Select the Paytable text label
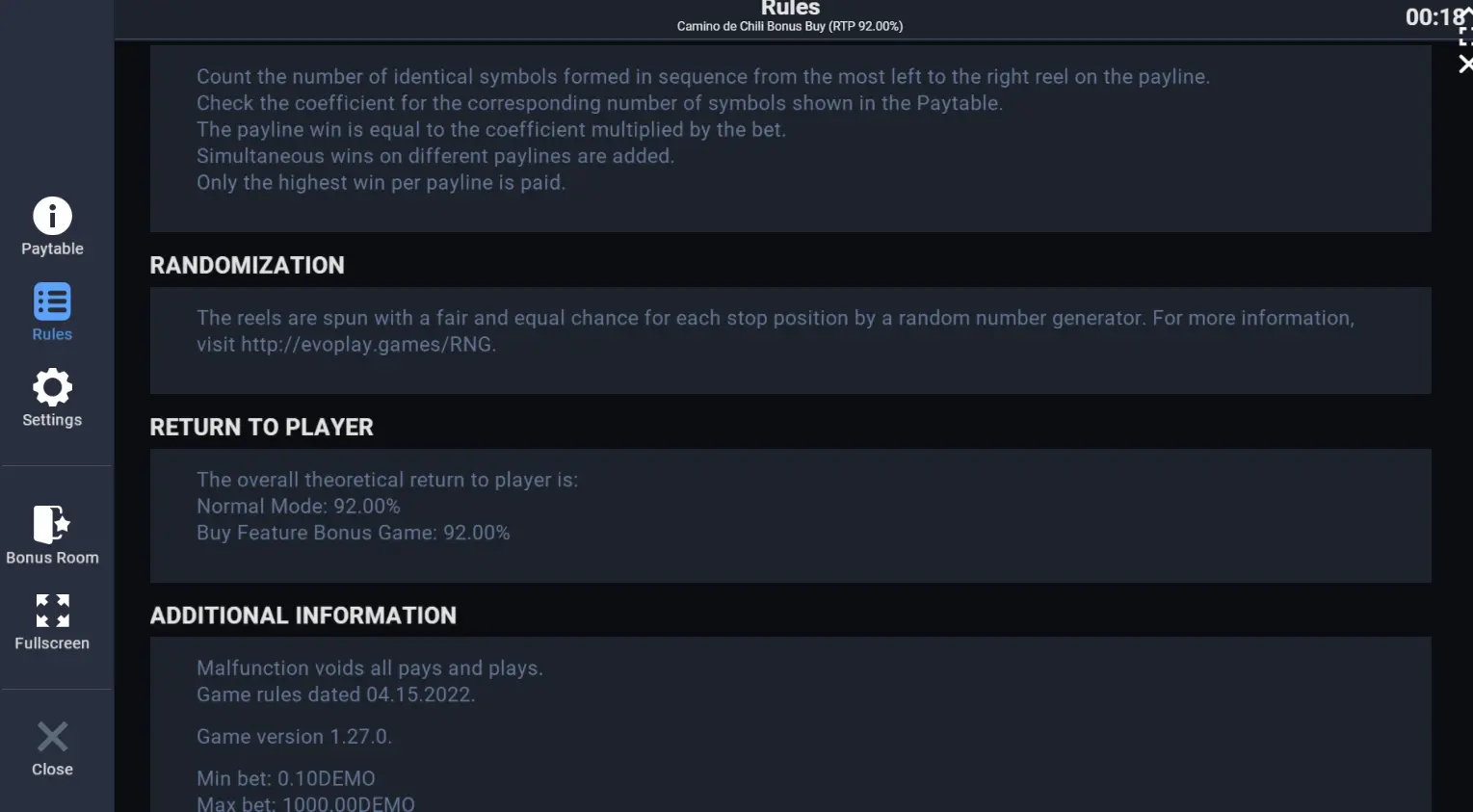Screen dimensions: 1473x812 tap(52, 249)
